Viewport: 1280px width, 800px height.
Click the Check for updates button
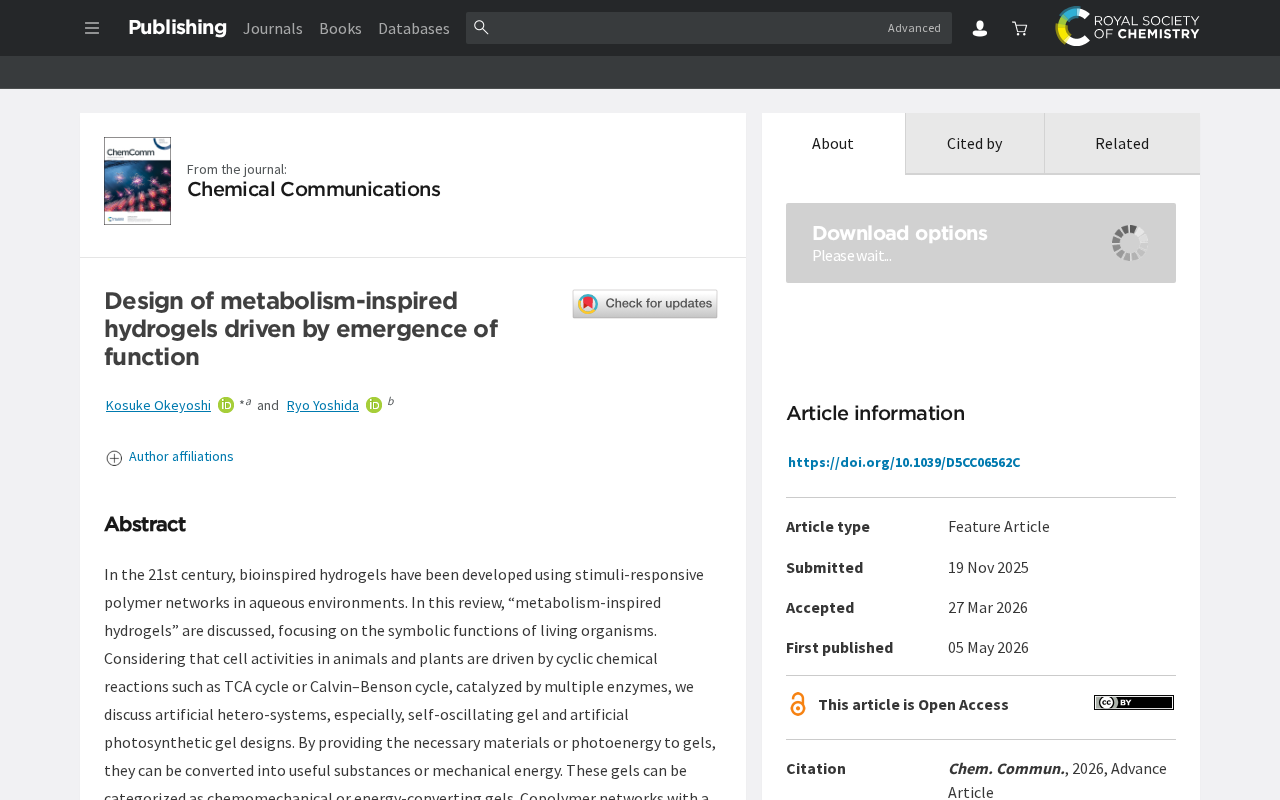tap(645, 304)
